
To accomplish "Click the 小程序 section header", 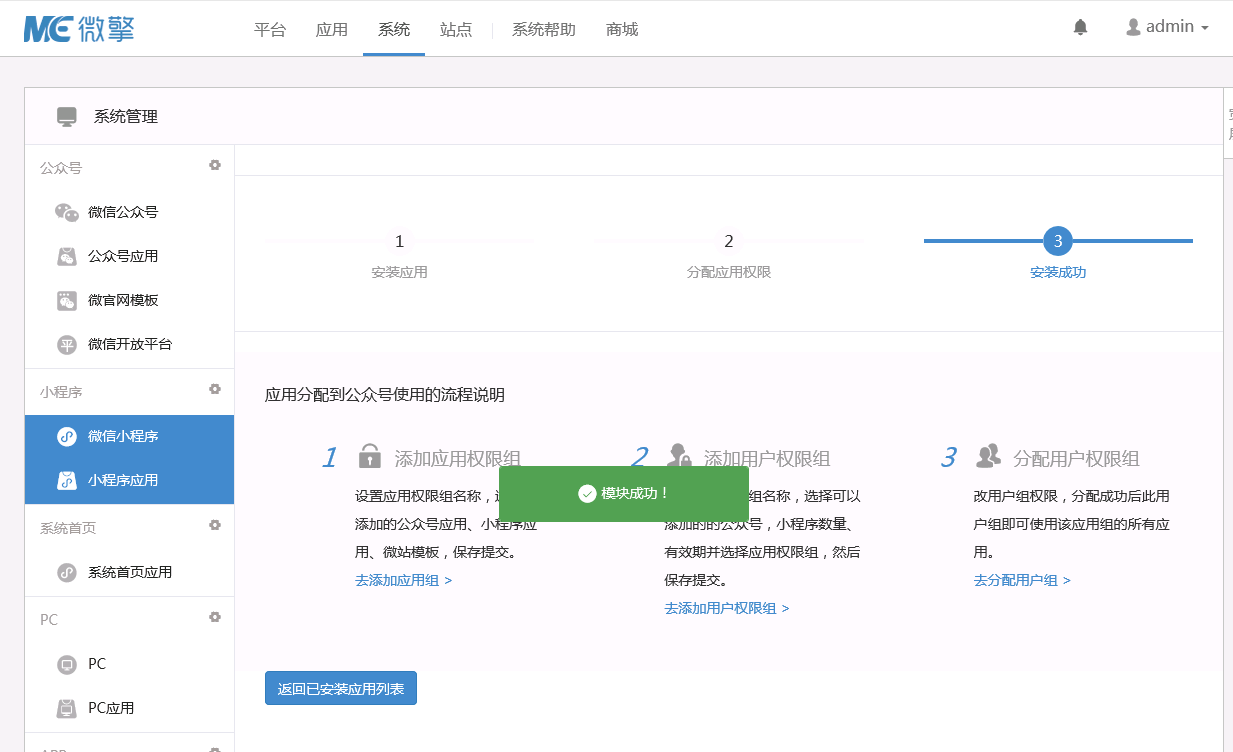I will click(x=61, y=392).
